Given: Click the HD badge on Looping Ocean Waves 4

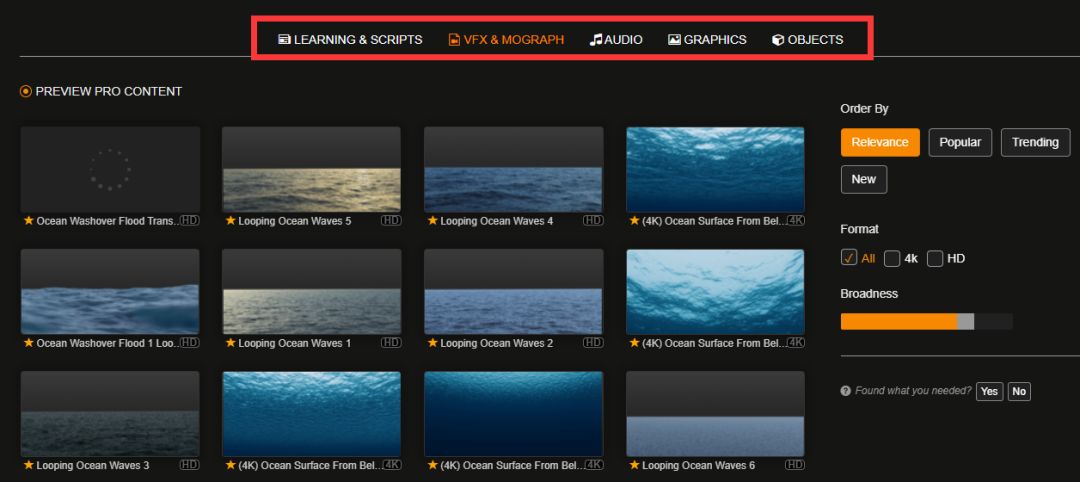Looking at the screenshot, I should point(593,220).
